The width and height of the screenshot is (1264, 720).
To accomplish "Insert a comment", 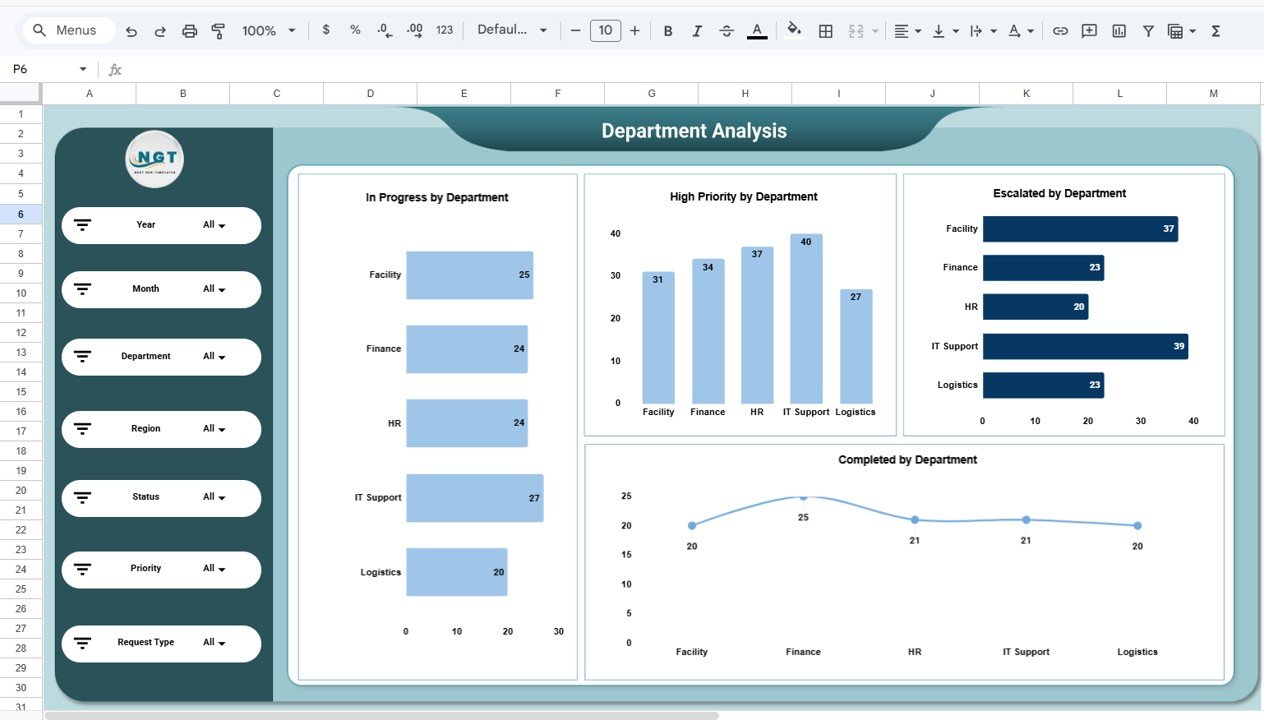I will tap(1089, 30).
